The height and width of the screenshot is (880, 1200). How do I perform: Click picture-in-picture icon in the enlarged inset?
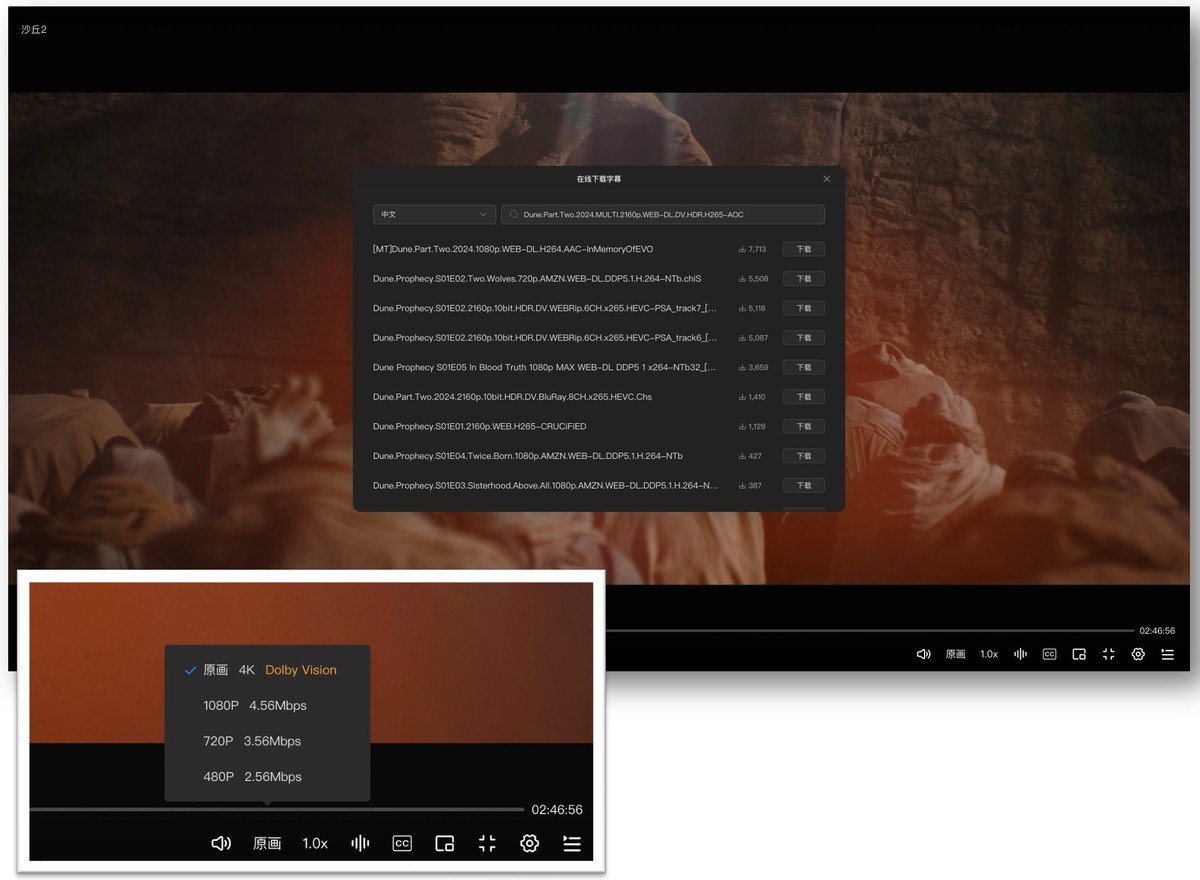tap(445, 843)
